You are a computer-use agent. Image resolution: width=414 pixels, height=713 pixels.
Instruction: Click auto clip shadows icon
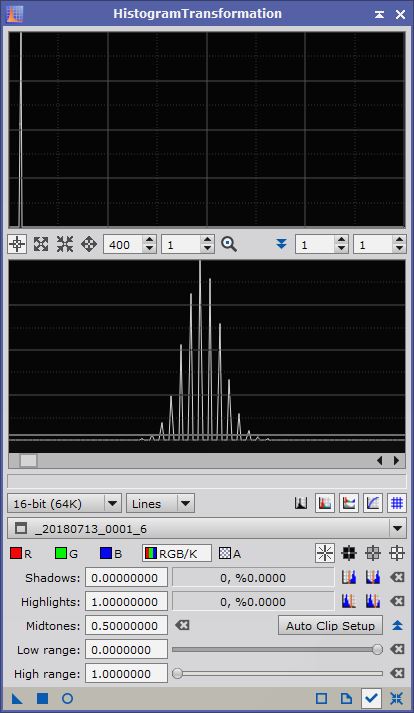[348, 577]
